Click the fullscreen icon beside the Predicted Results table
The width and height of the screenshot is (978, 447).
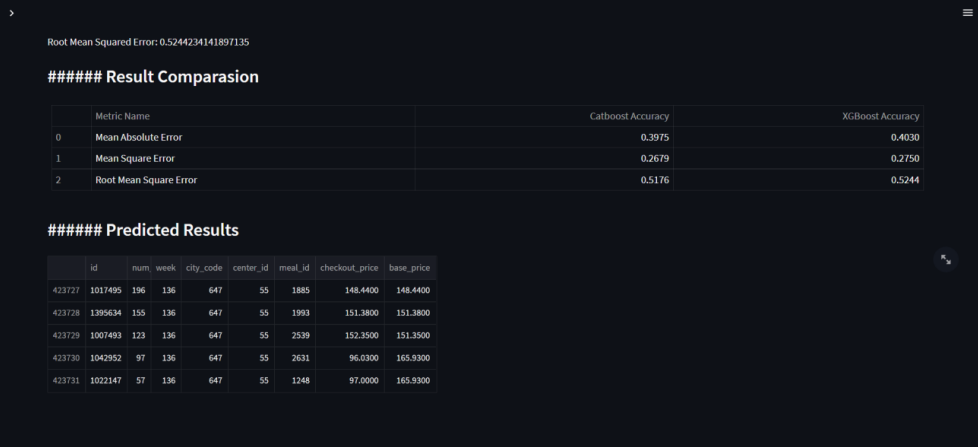tap(946, 260)
